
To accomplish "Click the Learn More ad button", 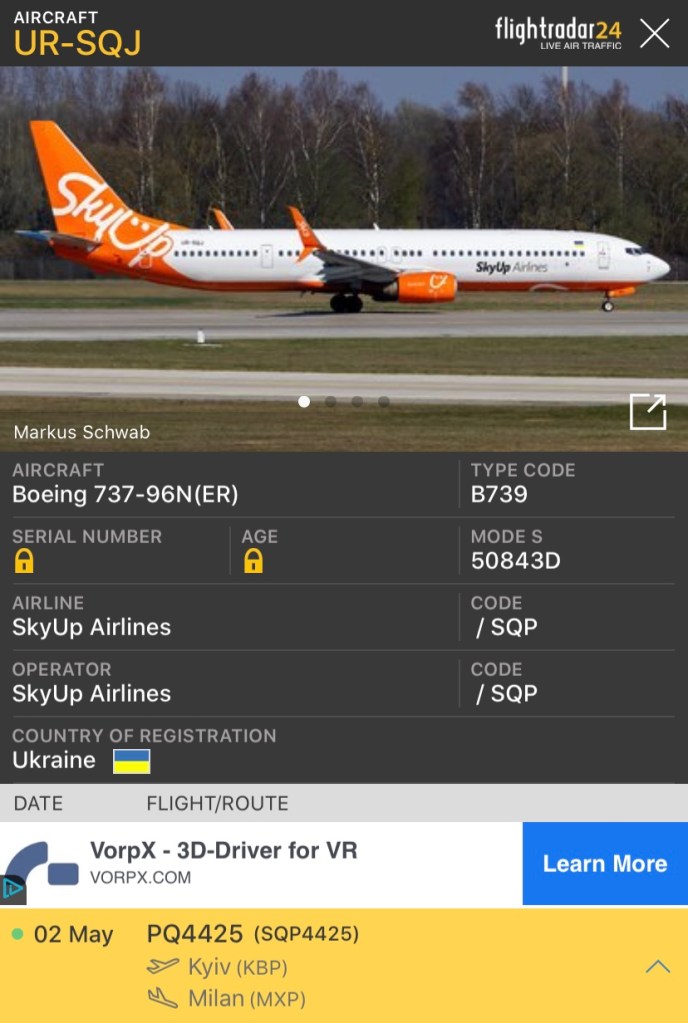I will tap(605, 863).
